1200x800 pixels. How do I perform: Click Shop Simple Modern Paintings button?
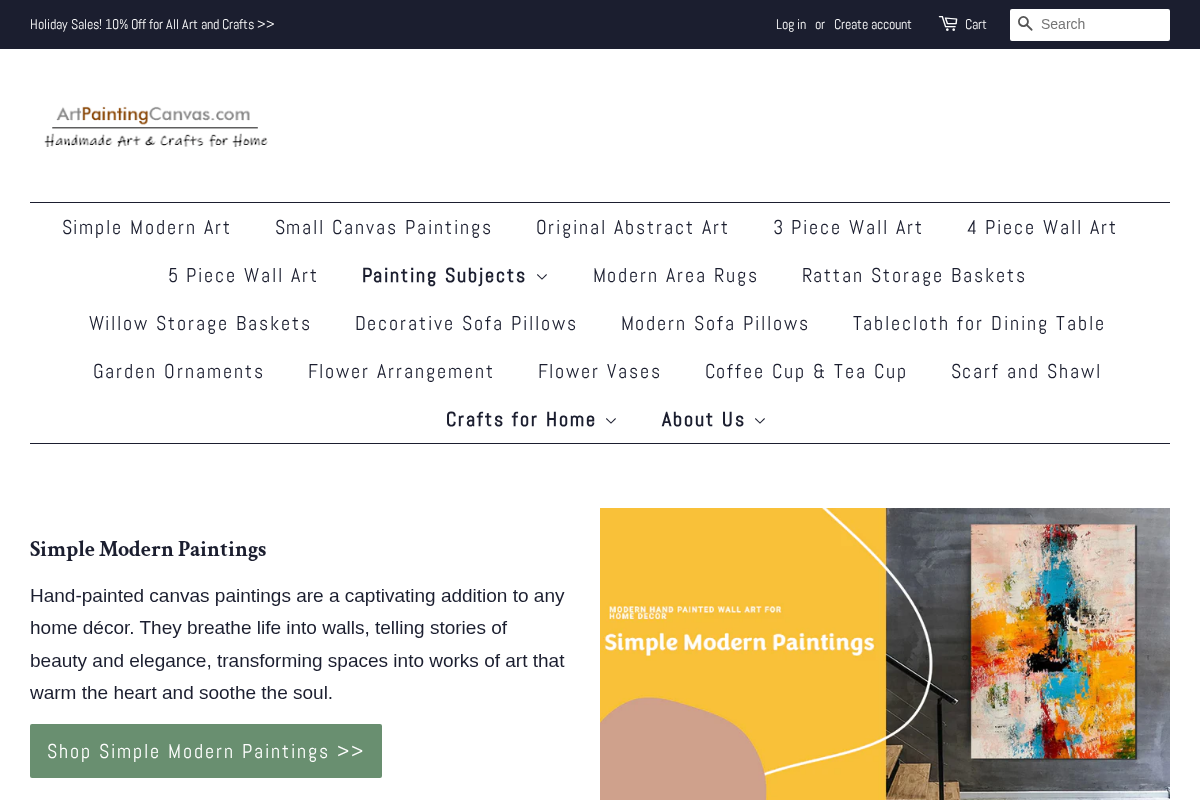pos(205,750)
